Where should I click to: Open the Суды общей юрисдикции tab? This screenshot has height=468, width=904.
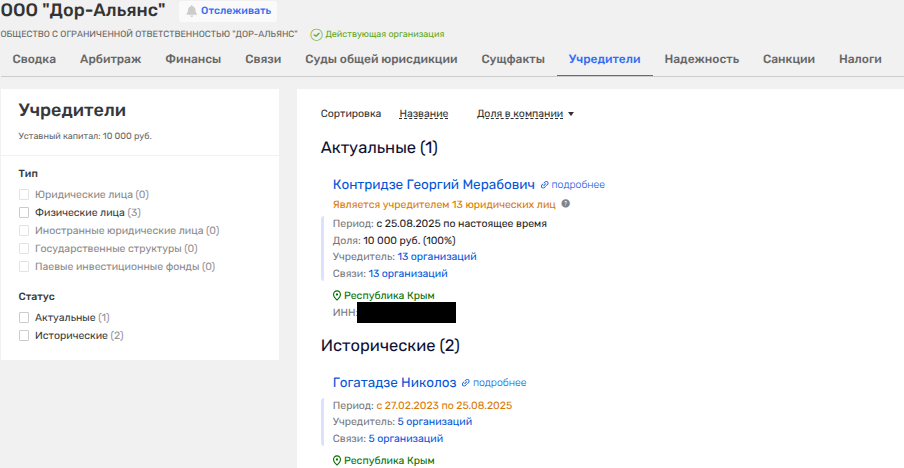coord(381,59)
